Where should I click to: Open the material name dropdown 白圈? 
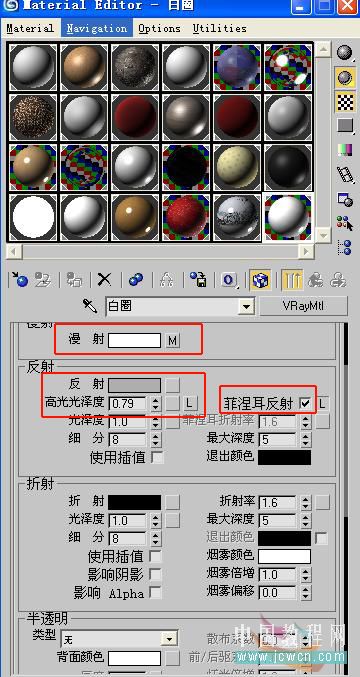tap(246, 307)
